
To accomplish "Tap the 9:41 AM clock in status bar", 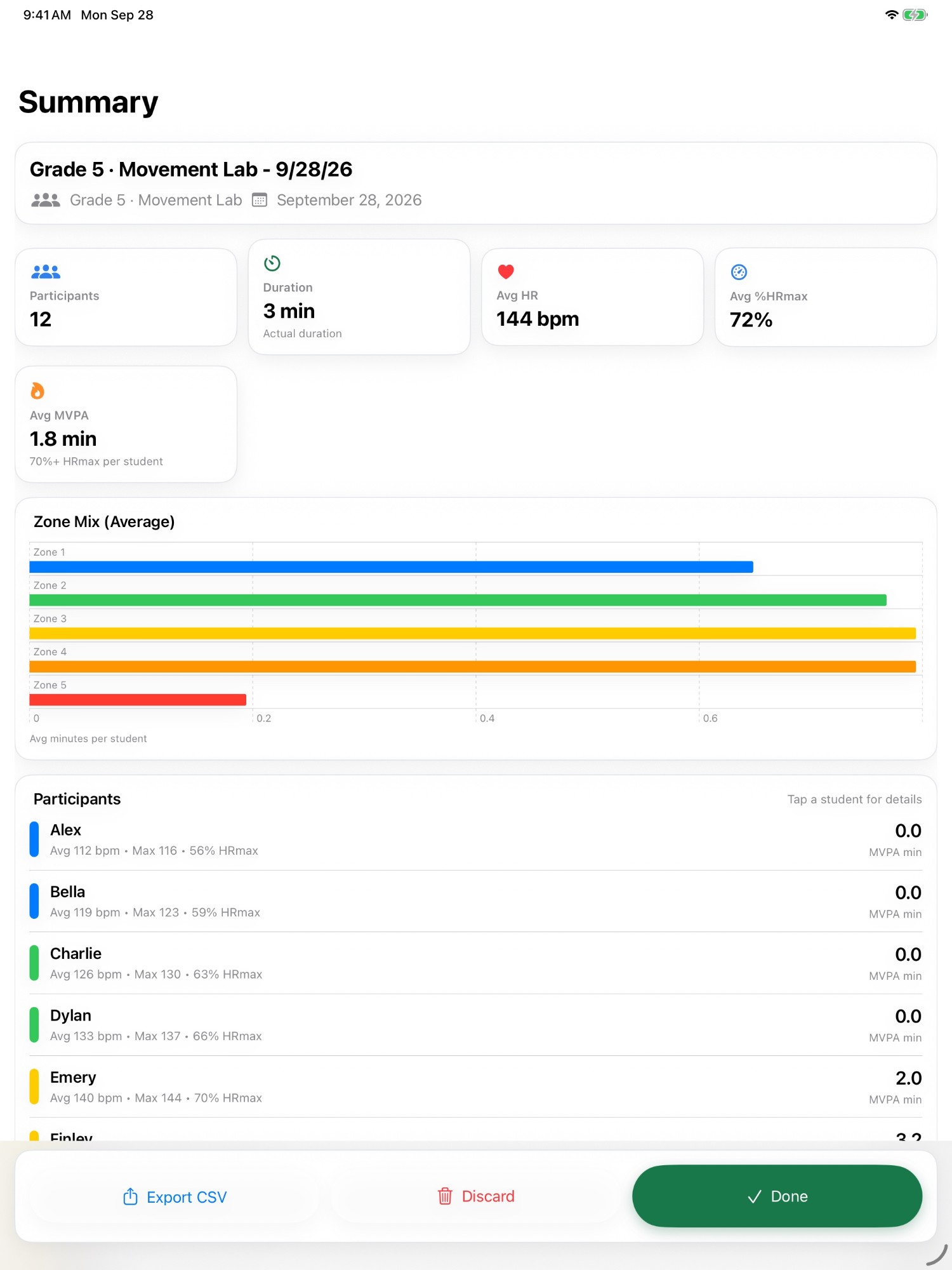I will coord(47,15).
